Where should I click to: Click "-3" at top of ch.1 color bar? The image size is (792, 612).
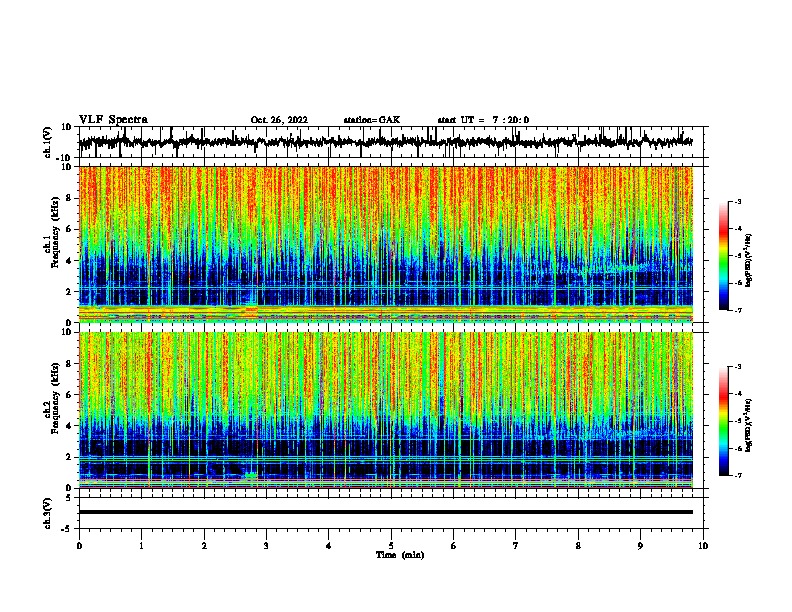click(738, 201)
